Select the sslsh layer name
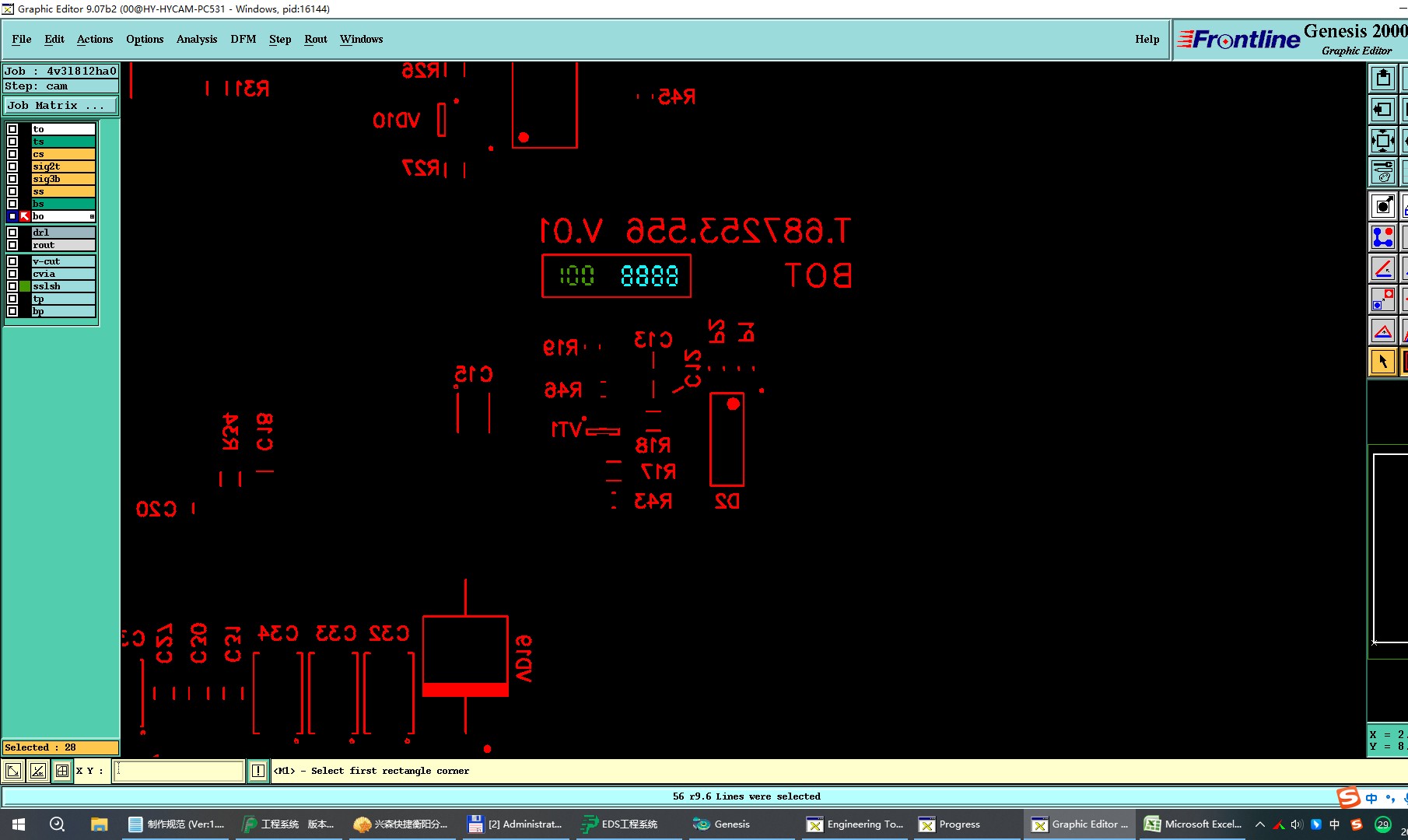Viewport: 1408px width, 840px height. click(64, 286)
